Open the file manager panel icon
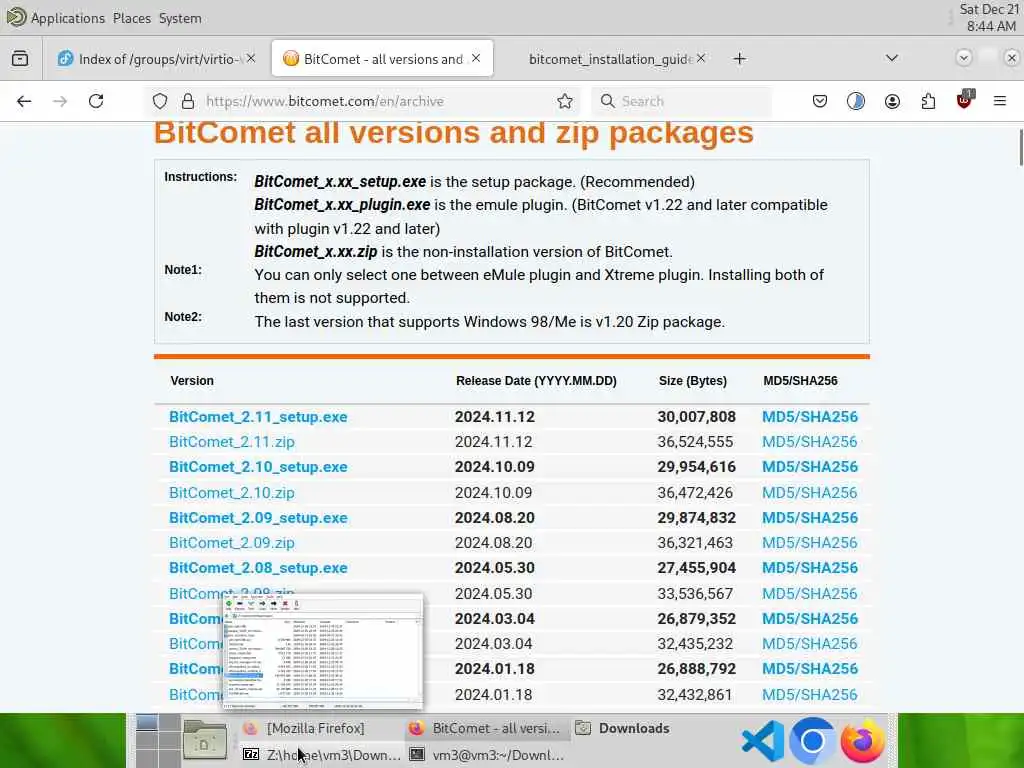The width and height of the screenshot is (1024, 768). (204, 740)
